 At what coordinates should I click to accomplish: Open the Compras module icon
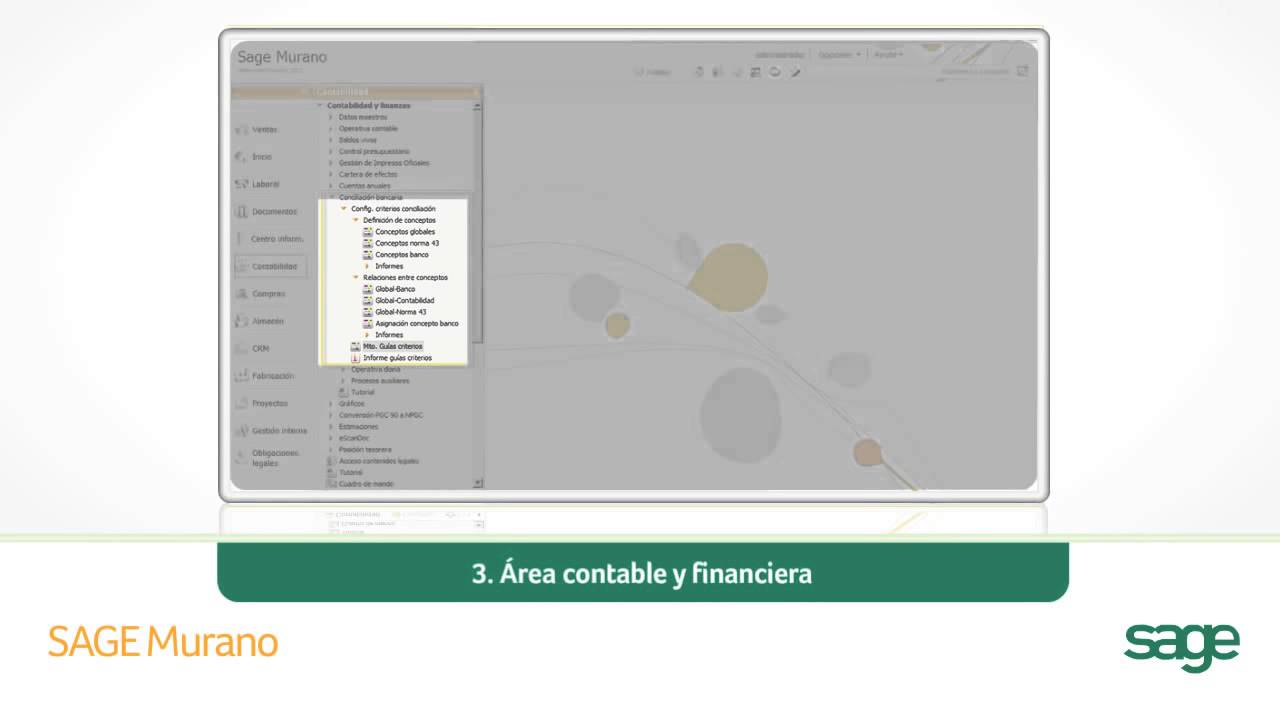click(241, 294)
